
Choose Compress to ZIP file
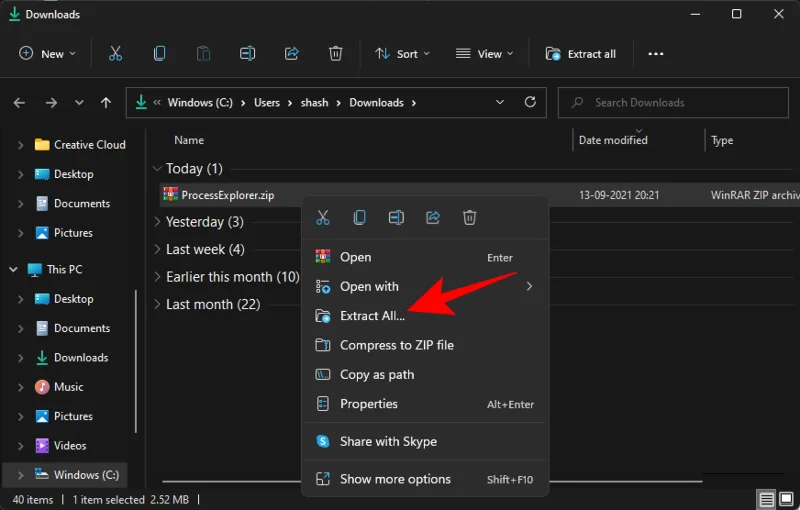tap(396, 345)
